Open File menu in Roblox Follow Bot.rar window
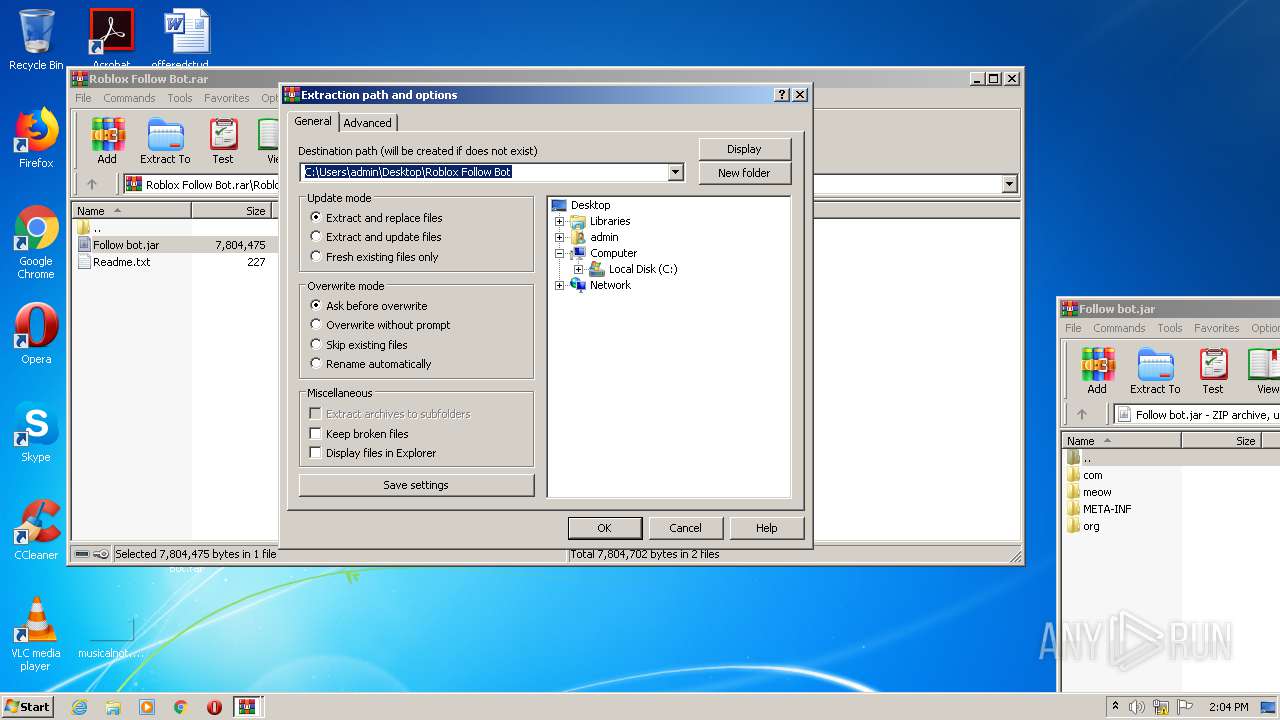 (83, 98)
